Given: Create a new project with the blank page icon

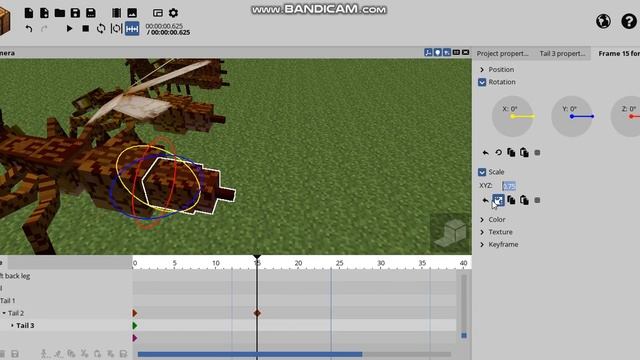Looking at the screenshot, I should pos(29,13).
